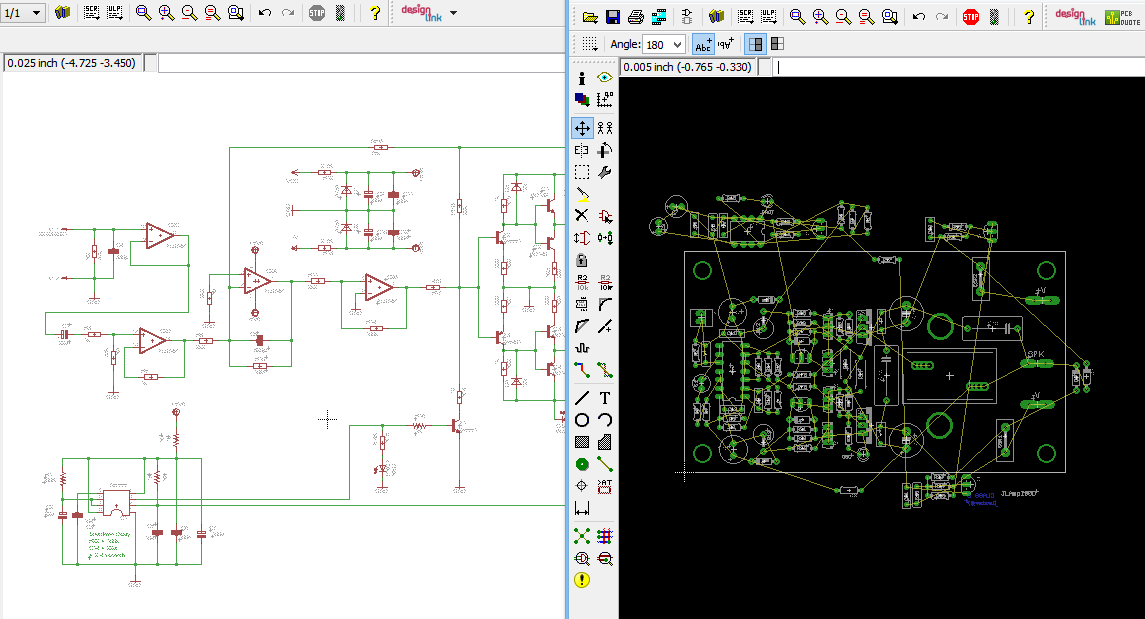Save the board with the floppy icon
Image resolution: width=1145 pixels, height=619 pixels.
pos(613,17)
